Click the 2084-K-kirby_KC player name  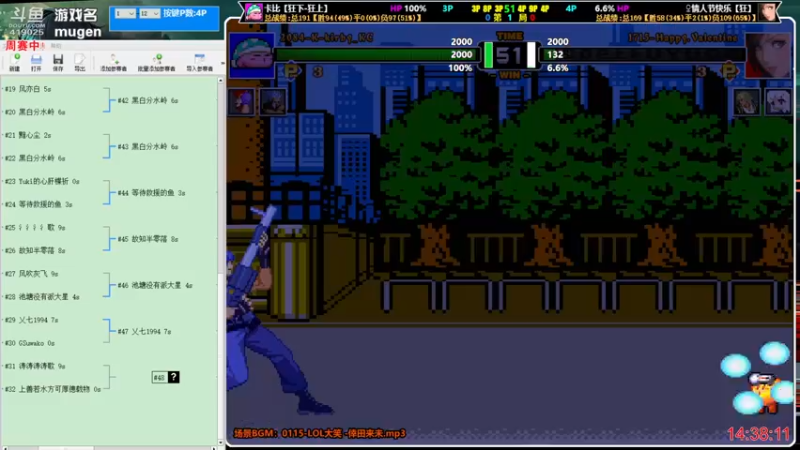(327, 38)
